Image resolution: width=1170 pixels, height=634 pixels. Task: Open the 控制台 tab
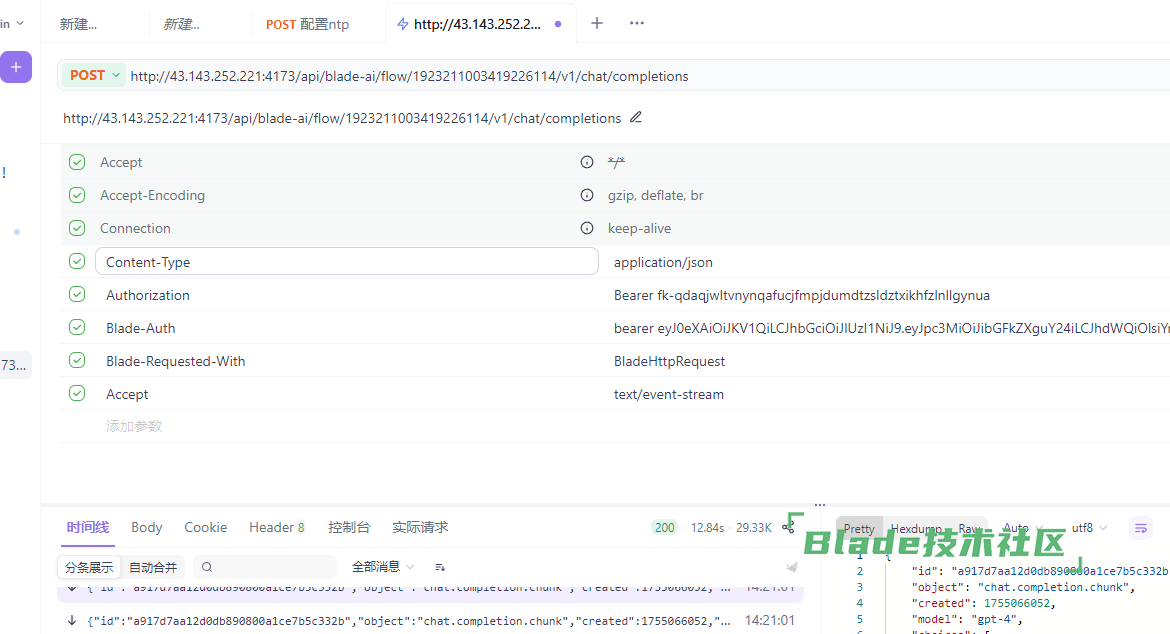(348, 527)
